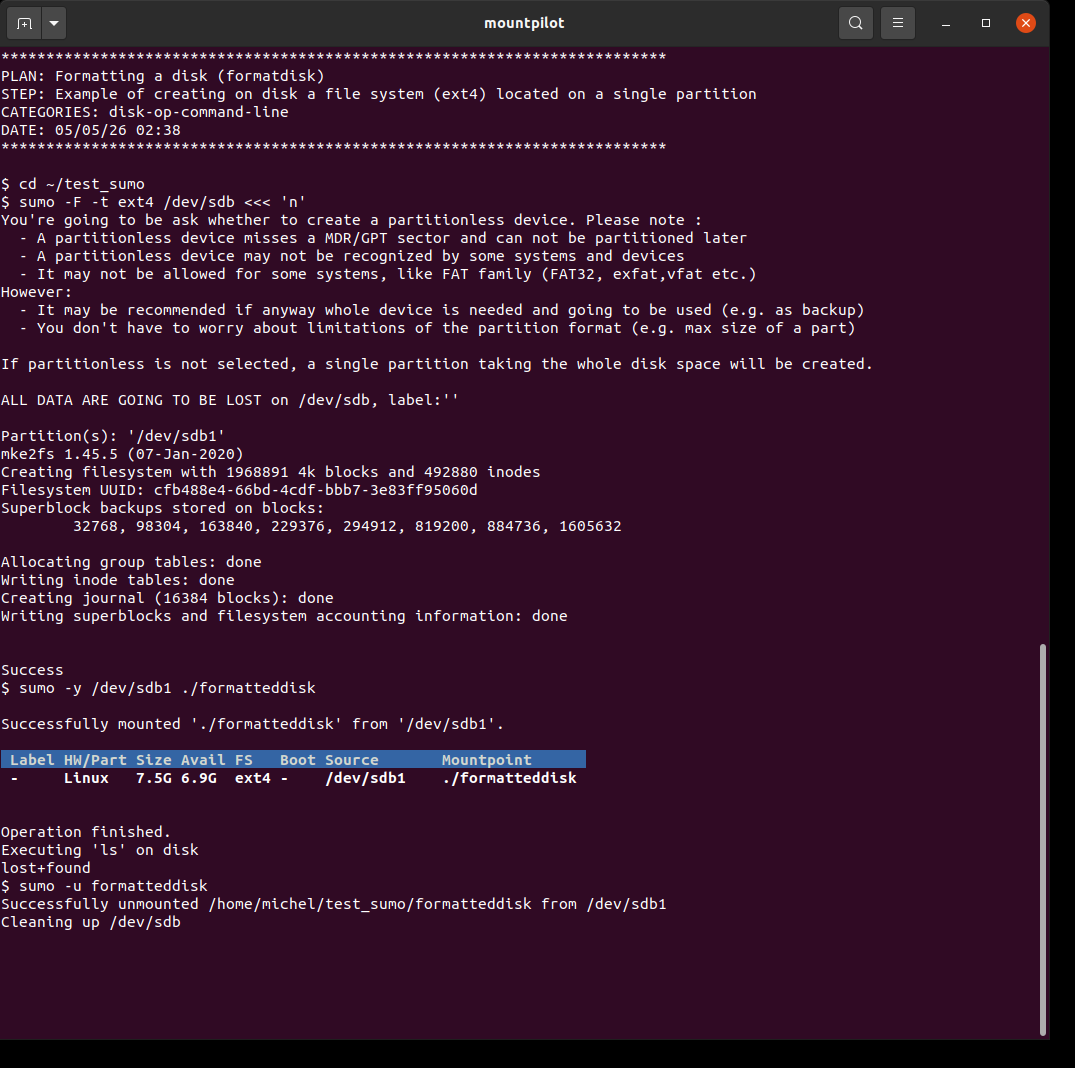The height and width of the screenshot is (1068, 1075).
Task: Click the 'ext4' filesystem cell
Action: coord(253,778)
